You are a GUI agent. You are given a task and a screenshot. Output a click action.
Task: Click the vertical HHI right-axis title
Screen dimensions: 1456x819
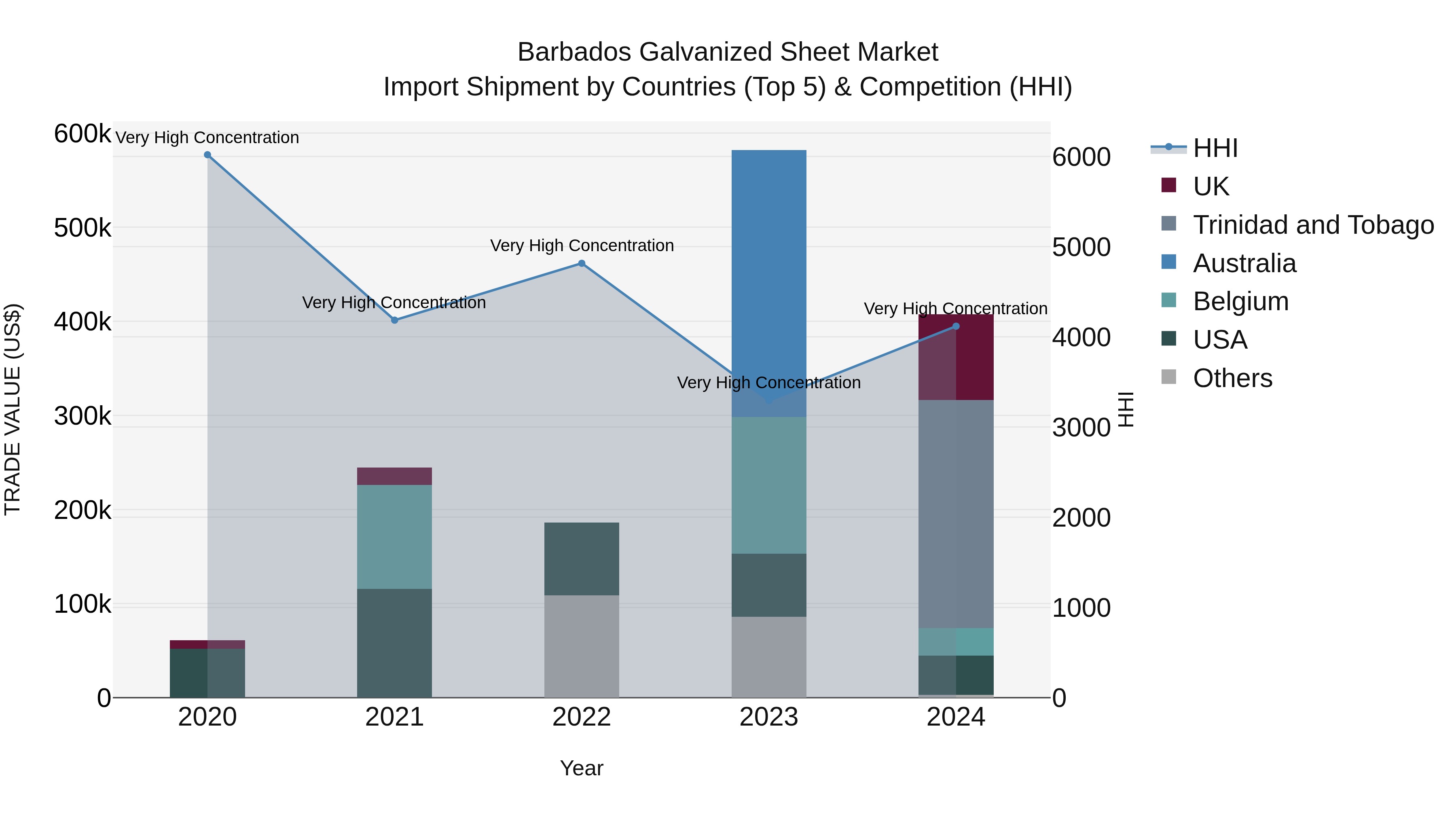[1126, 409]
